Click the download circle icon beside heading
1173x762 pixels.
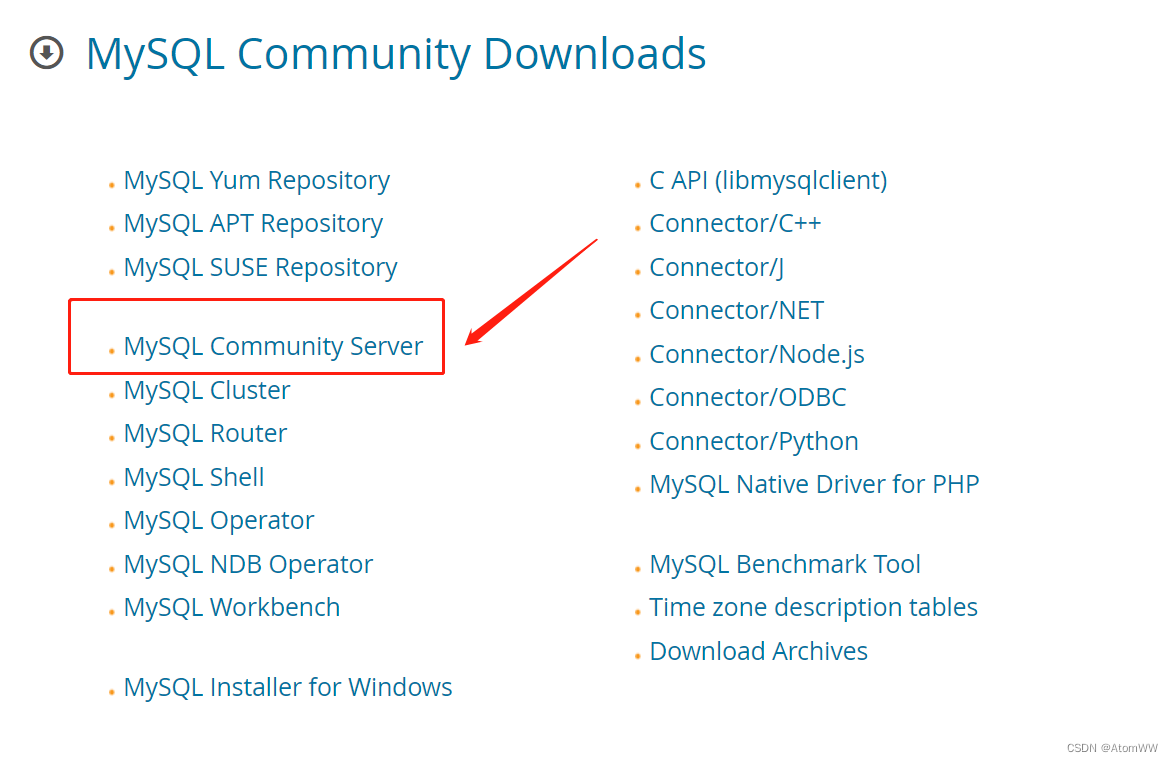pyautogui.click(x=46, y=53)
